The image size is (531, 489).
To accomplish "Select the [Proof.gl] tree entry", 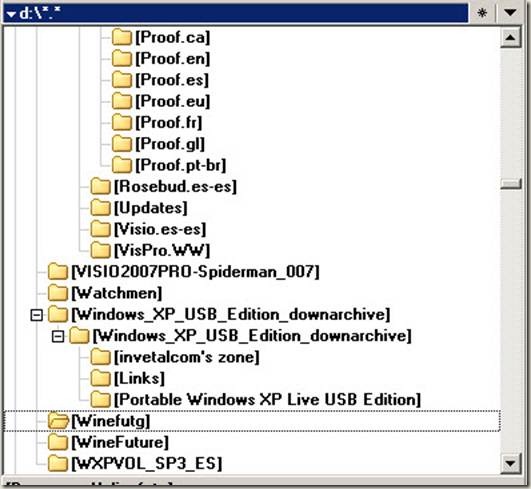I will coord(170,144).
